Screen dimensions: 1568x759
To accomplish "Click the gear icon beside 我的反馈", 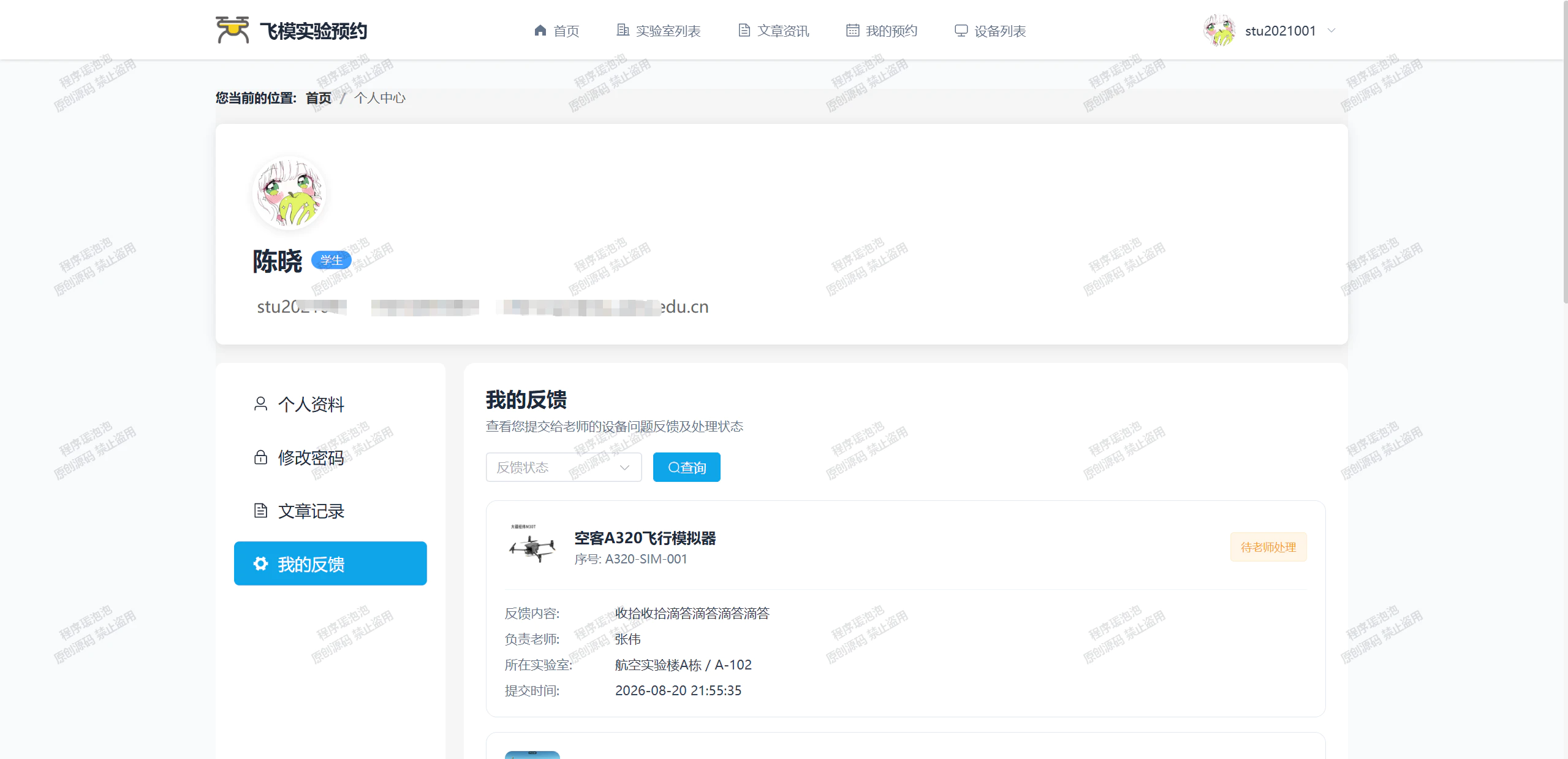I will 260,564.
